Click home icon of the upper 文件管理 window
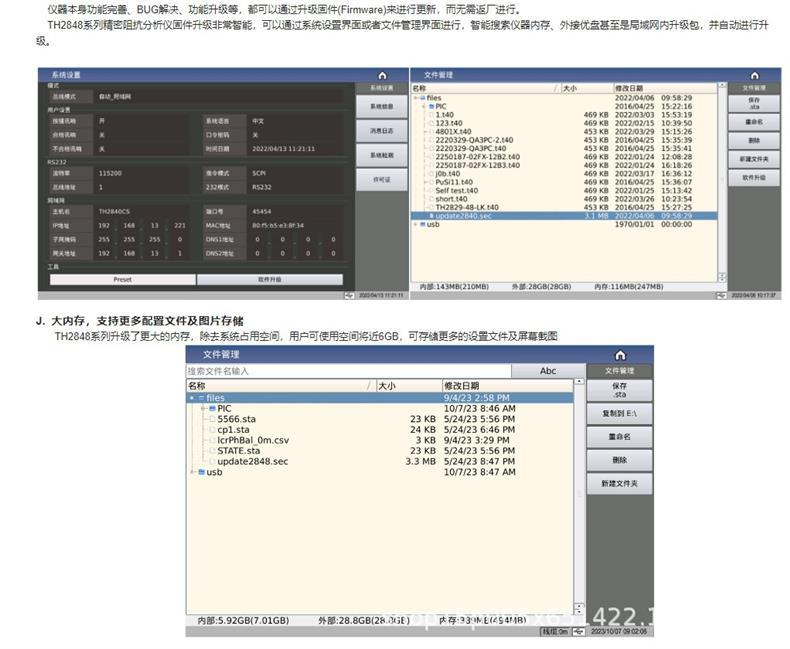This screenshot has width=790, height=649. (754, 76)
